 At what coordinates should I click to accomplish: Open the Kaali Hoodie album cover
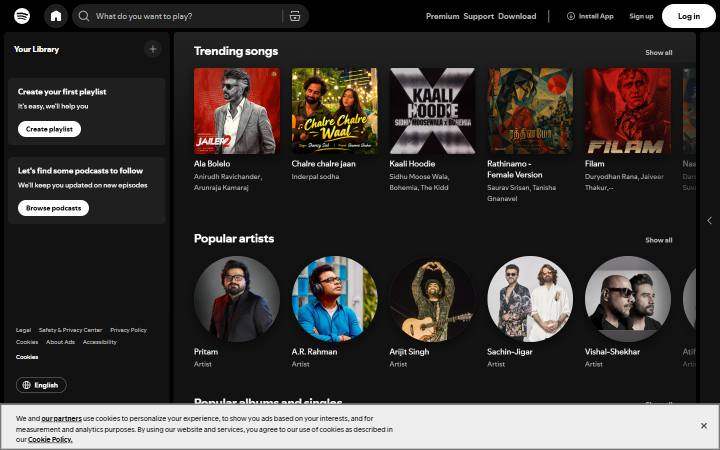point(433,111)
